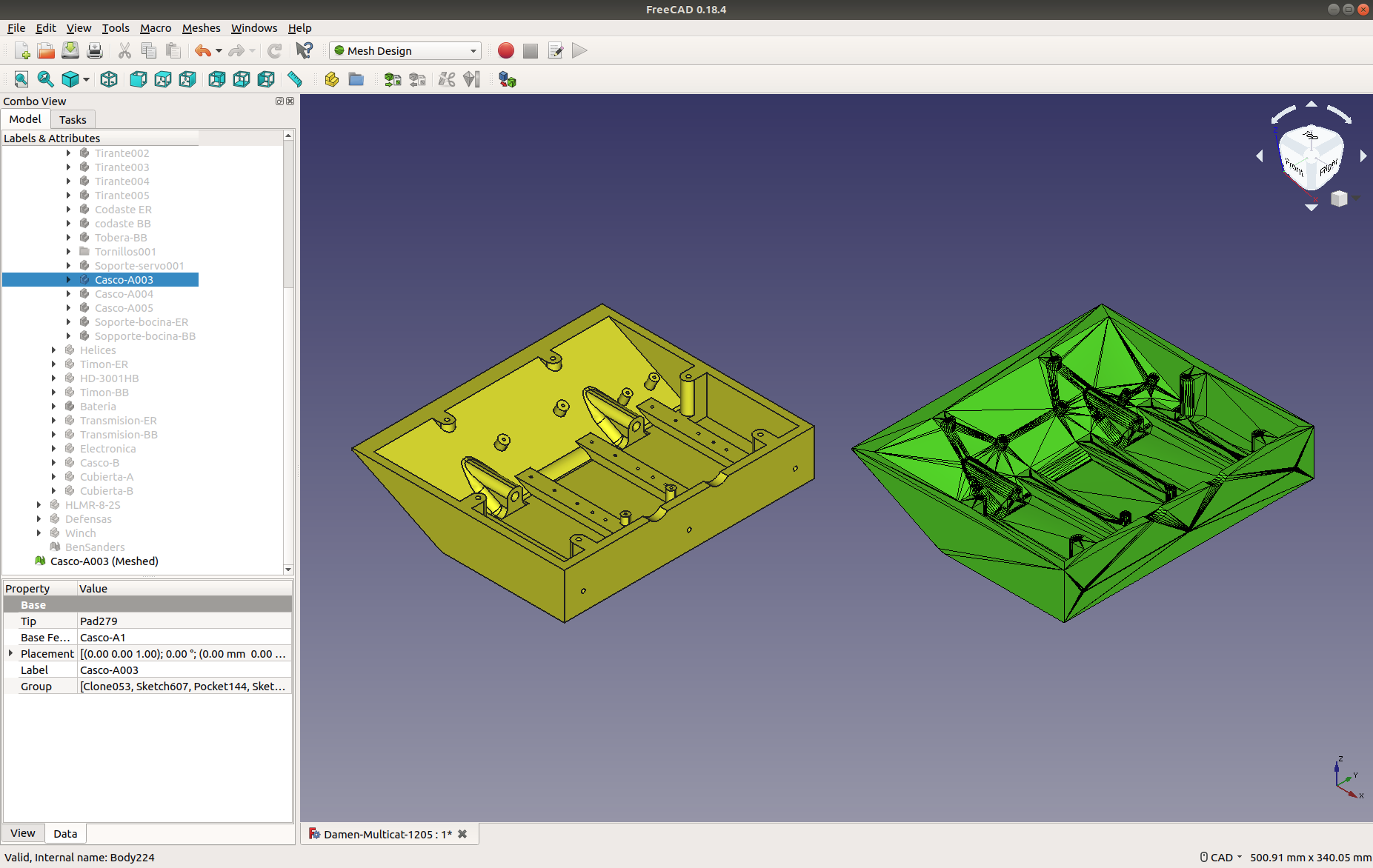The image size is (1373, 868).
Task: Create a new Part with yellow icon
Action: coord(332,79)
